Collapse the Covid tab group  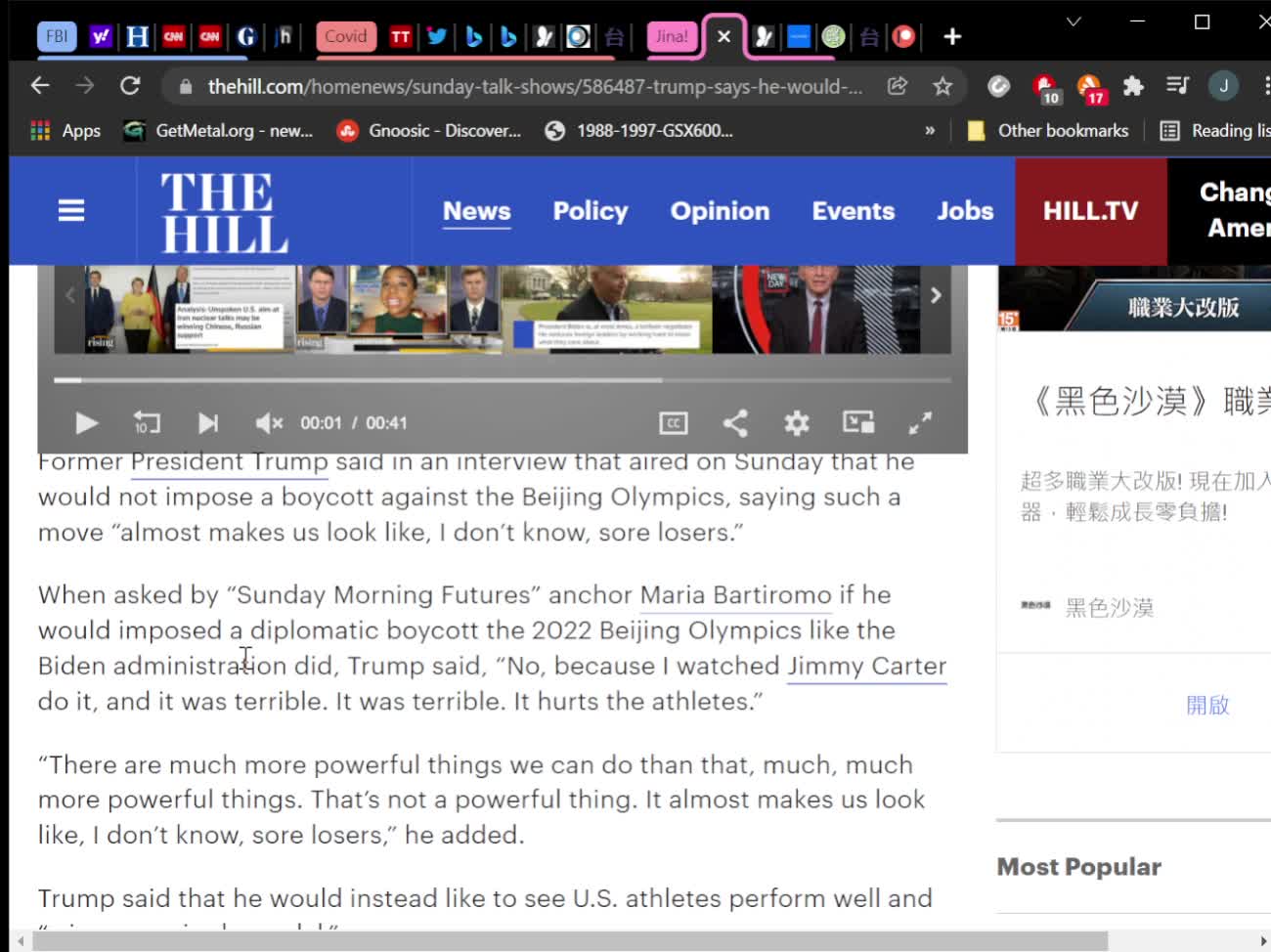(346, 36)
